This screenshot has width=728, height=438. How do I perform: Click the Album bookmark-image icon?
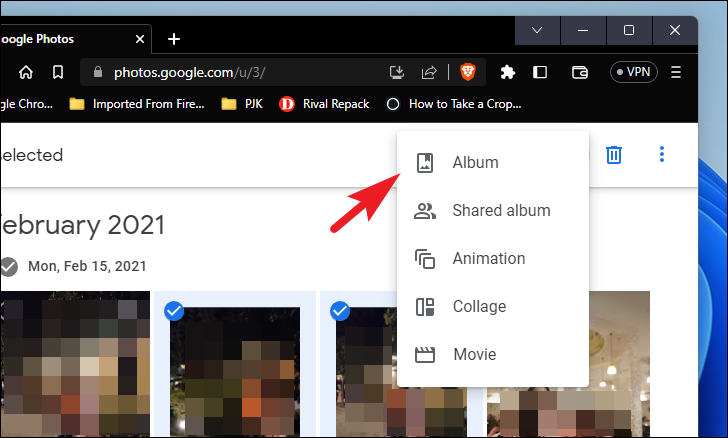pos(425,163)
